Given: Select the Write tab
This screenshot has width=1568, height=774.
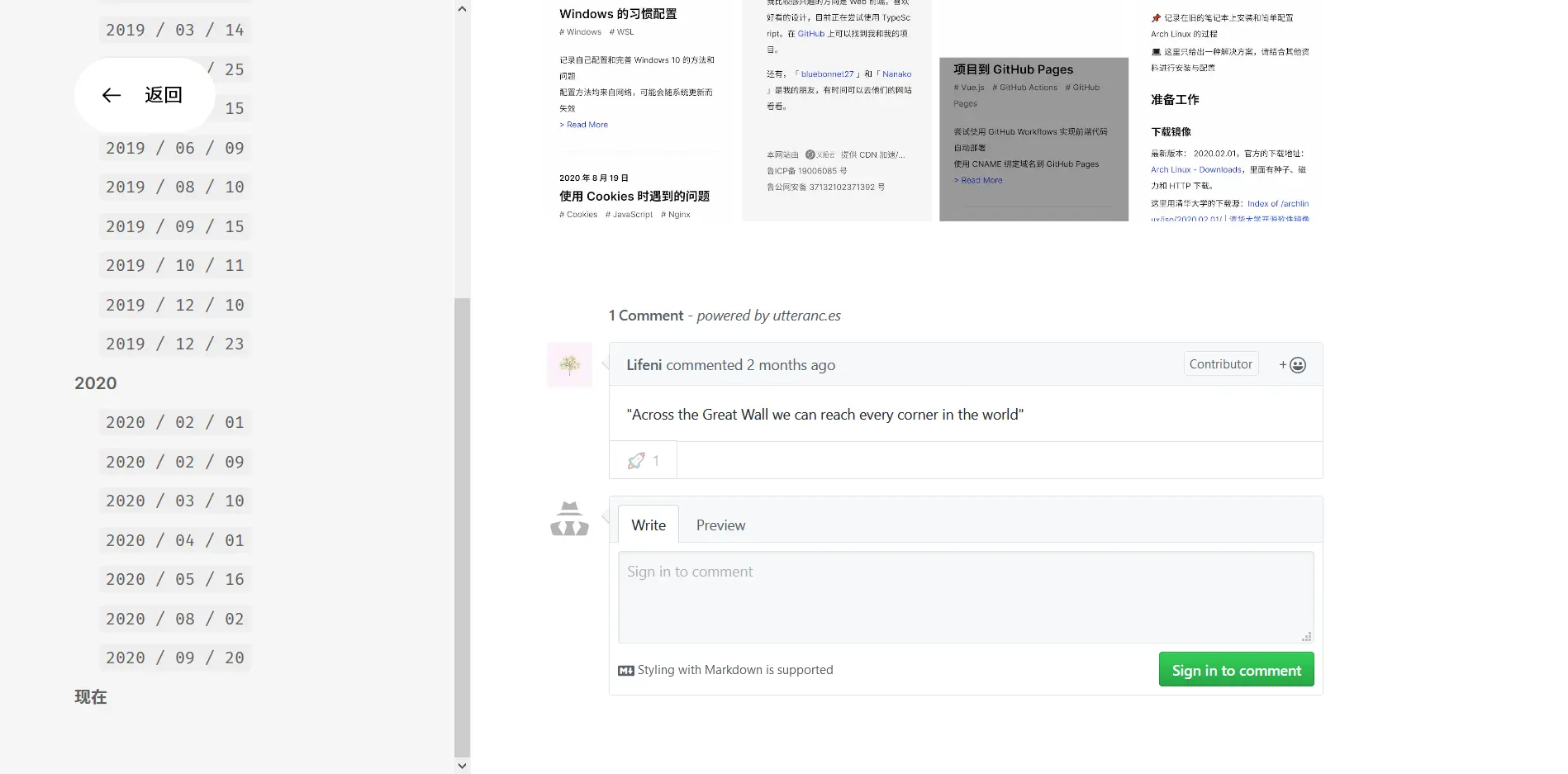Looking at the screenshot, I should click(649, 525).
